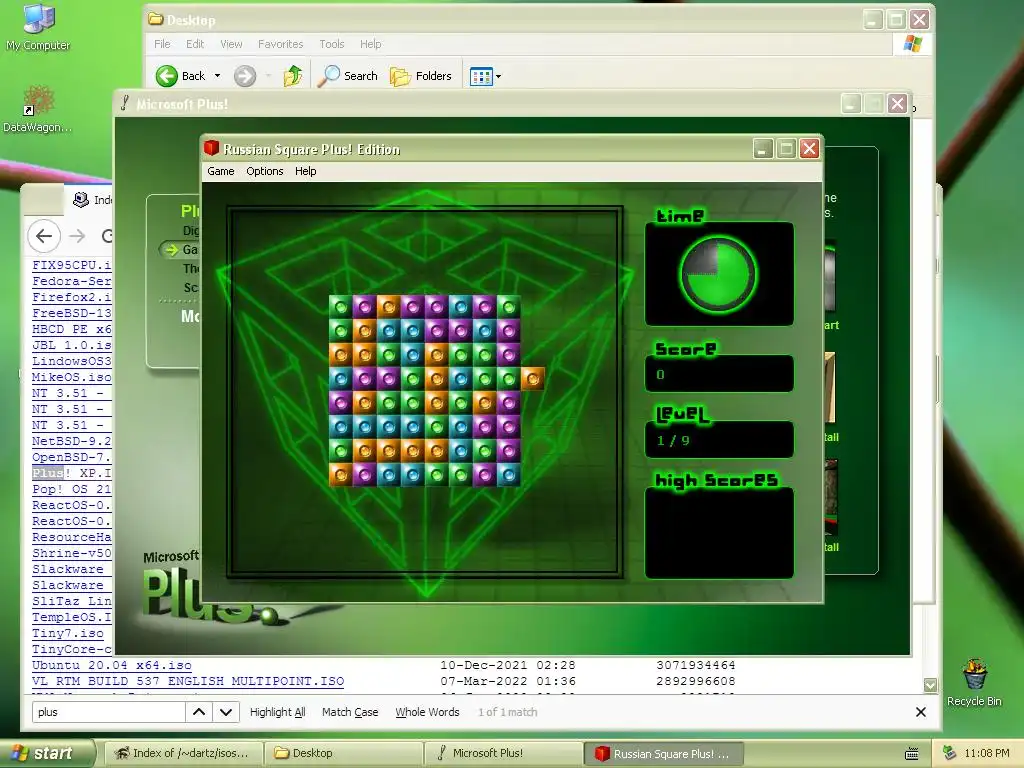Image resolution: width=1024 pixels, height=768 pixels.
Task: Open the SliTaz Lin link
Action: tap(72, 601)
